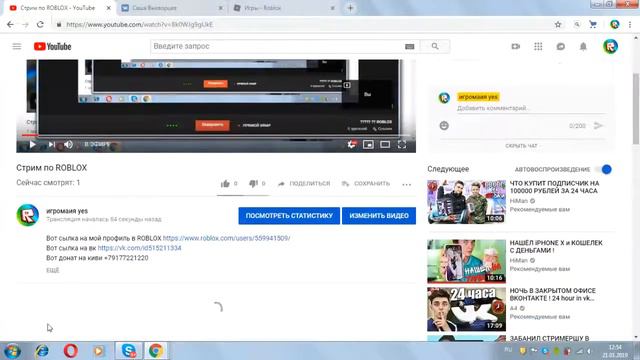Viewport: 640px width, 360px height.
Task: Open a new browser tab
Action: click(350, 8)
